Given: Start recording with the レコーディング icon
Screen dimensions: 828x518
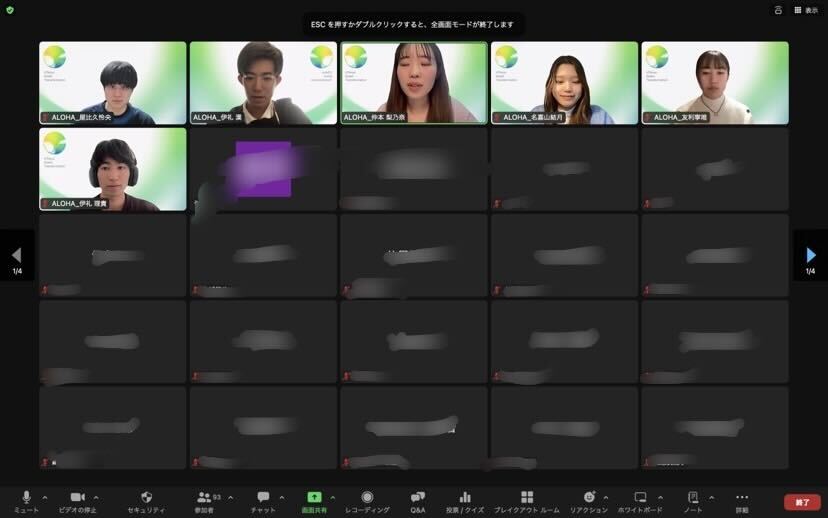Looking at the screenshot, I should coord(367,497).
